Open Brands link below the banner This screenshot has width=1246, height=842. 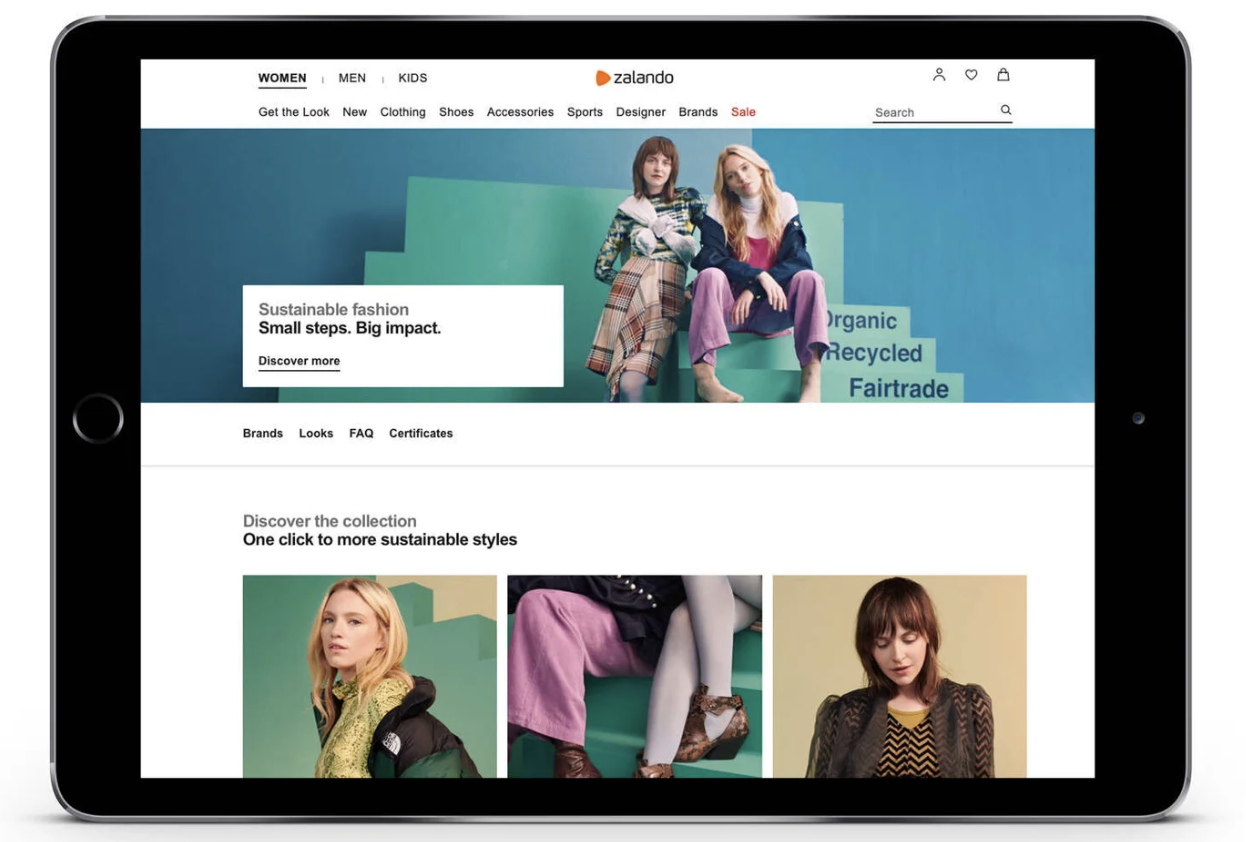click(x=263, y=433)
